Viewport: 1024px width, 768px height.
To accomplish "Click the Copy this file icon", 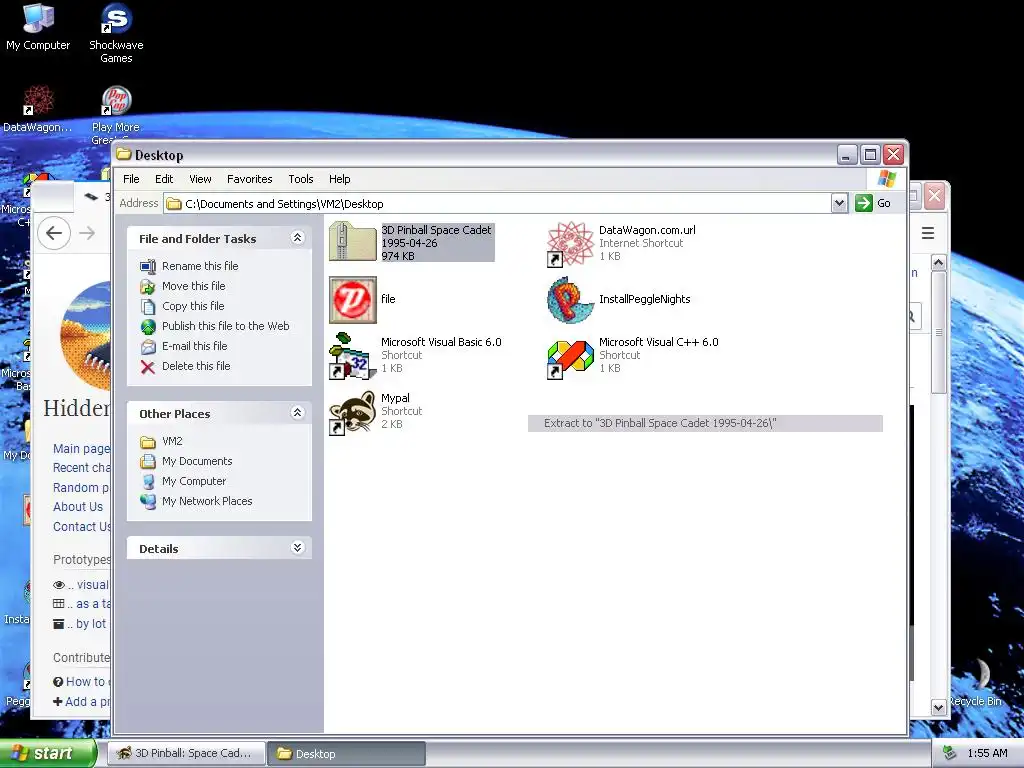I will point(148,306).
